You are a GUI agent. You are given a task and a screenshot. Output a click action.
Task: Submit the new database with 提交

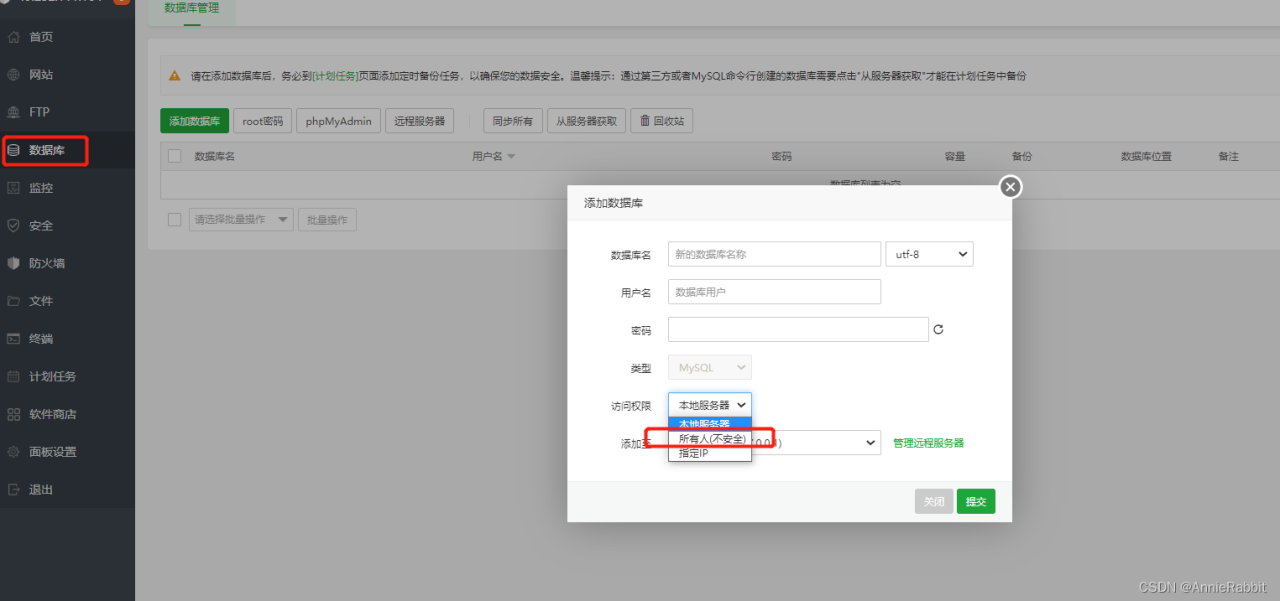click(x=975, y=501)
